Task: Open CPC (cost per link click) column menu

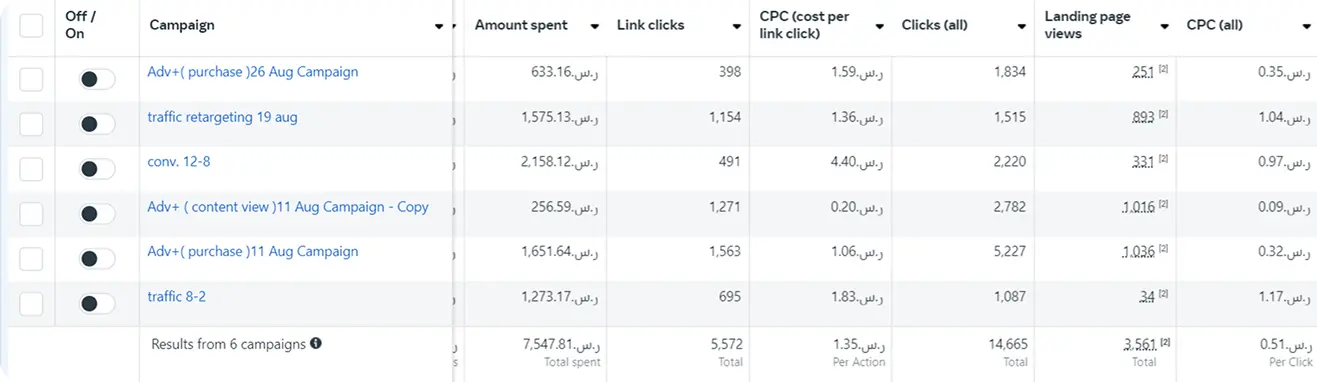Action: tap(880, 27)
